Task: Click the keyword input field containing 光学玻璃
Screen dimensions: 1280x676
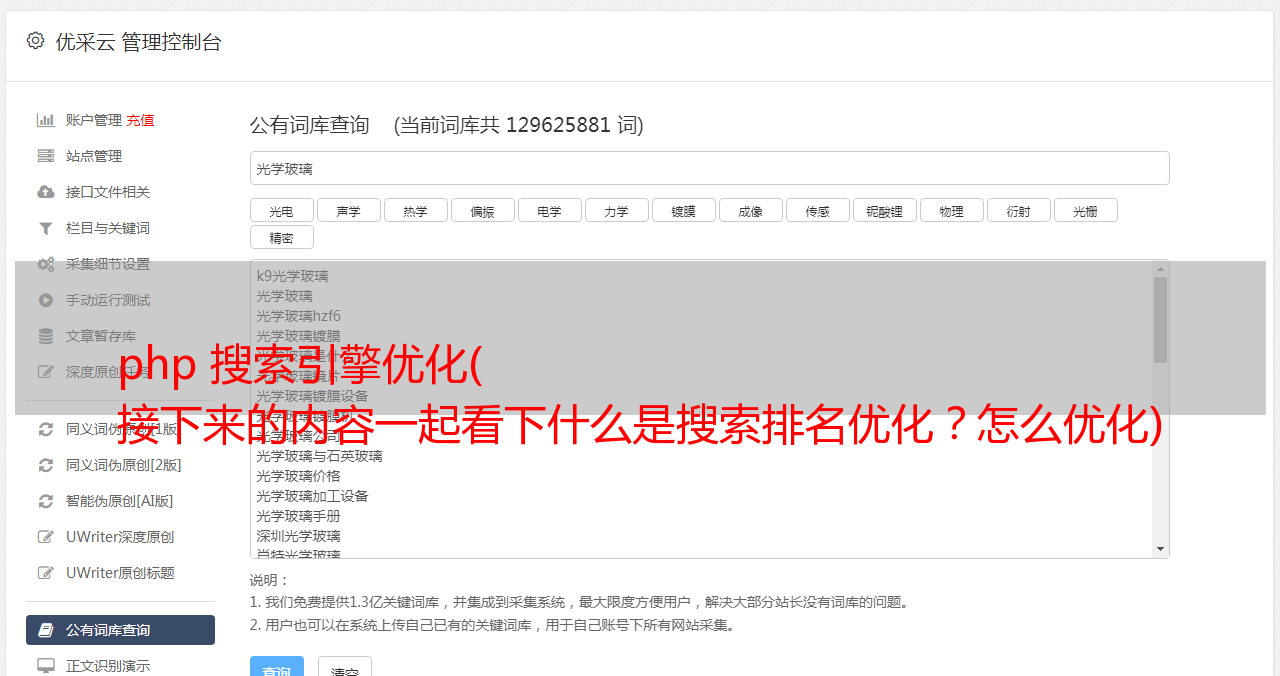Action: (x=710, y=168)
